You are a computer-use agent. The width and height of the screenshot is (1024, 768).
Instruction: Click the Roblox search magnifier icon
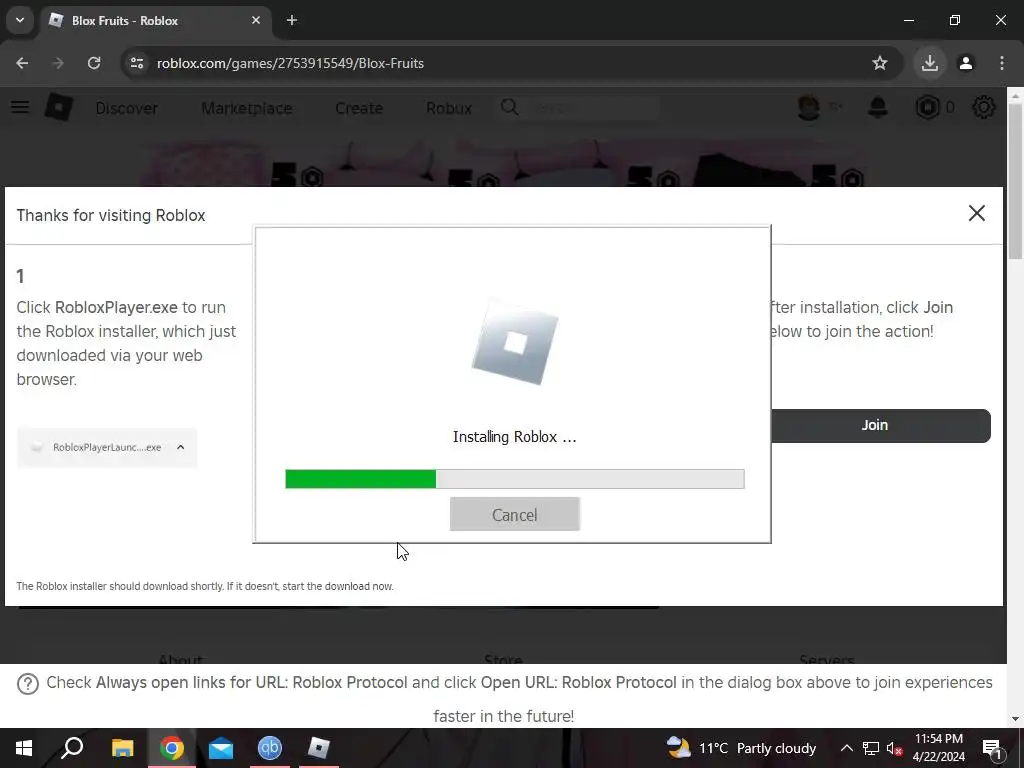click(x=509, y=107)
